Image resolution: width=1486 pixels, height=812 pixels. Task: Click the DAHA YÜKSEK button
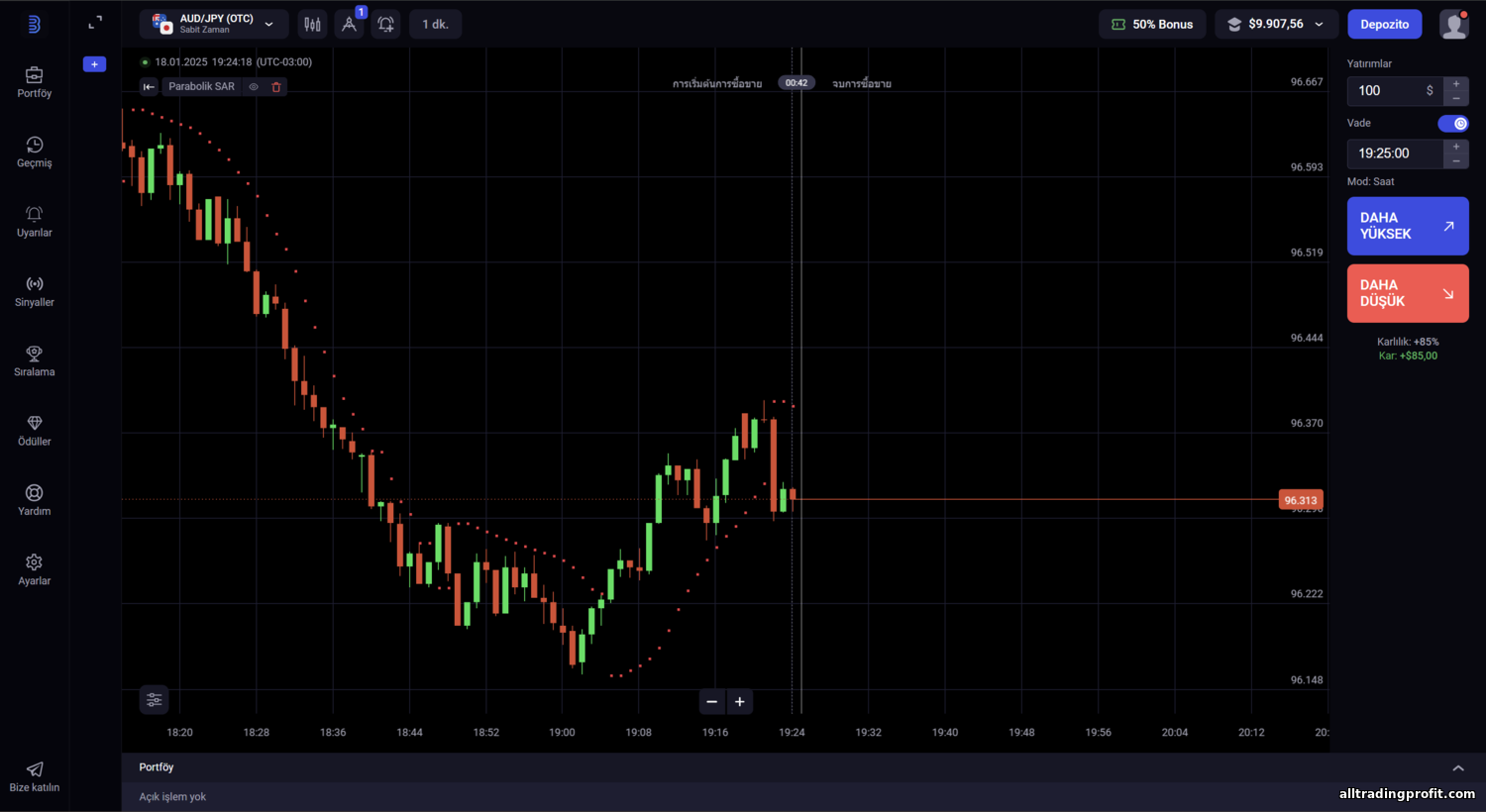pos(1408,226)
